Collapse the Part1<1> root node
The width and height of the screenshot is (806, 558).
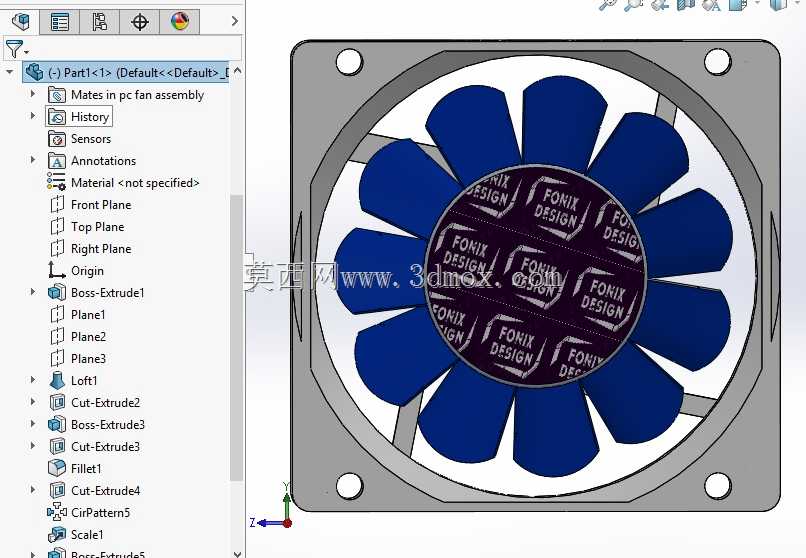pos(10,72)
